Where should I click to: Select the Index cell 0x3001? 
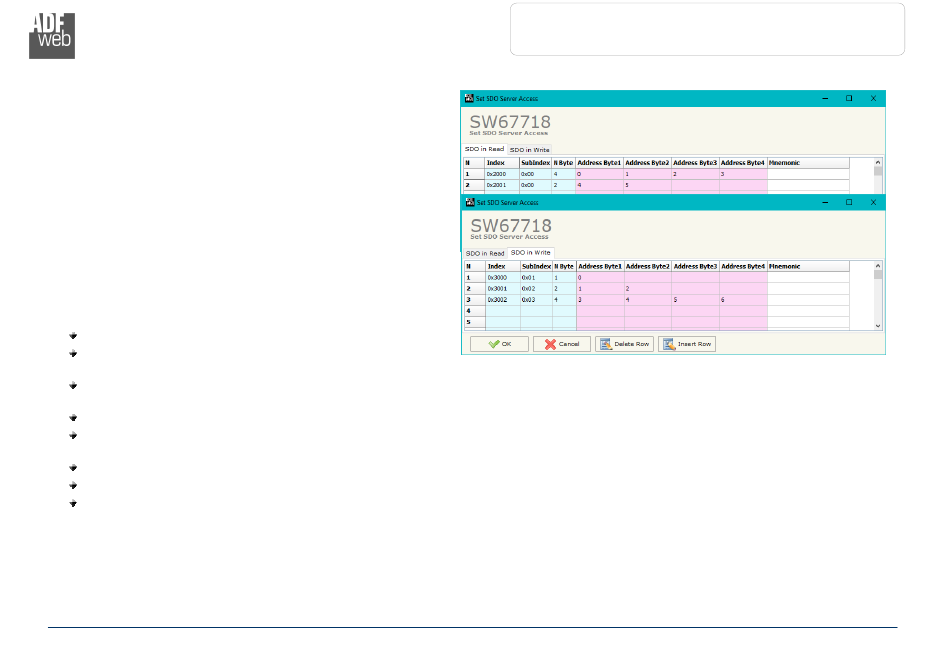click(x=503, y=289)
